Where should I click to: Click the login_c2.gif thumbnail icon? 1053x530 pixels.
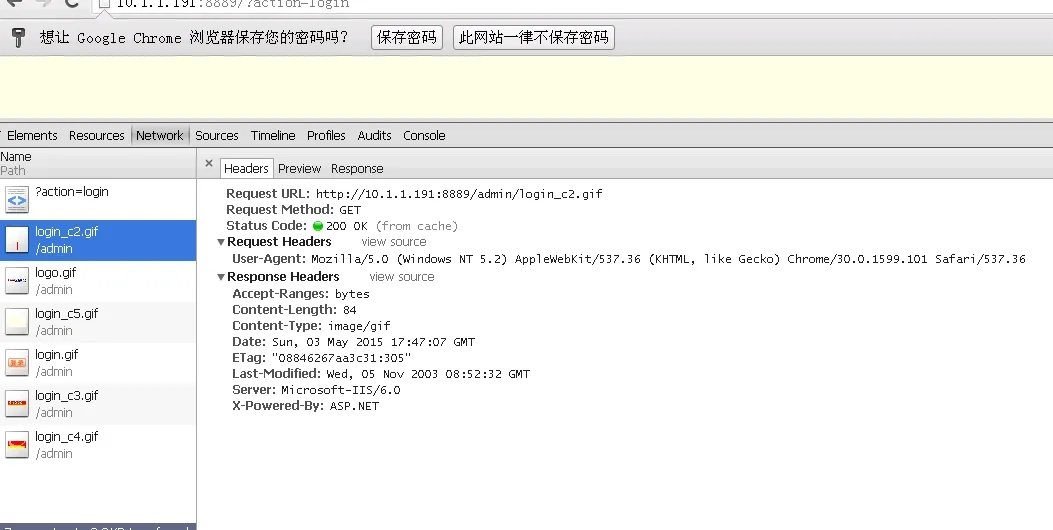17,240
